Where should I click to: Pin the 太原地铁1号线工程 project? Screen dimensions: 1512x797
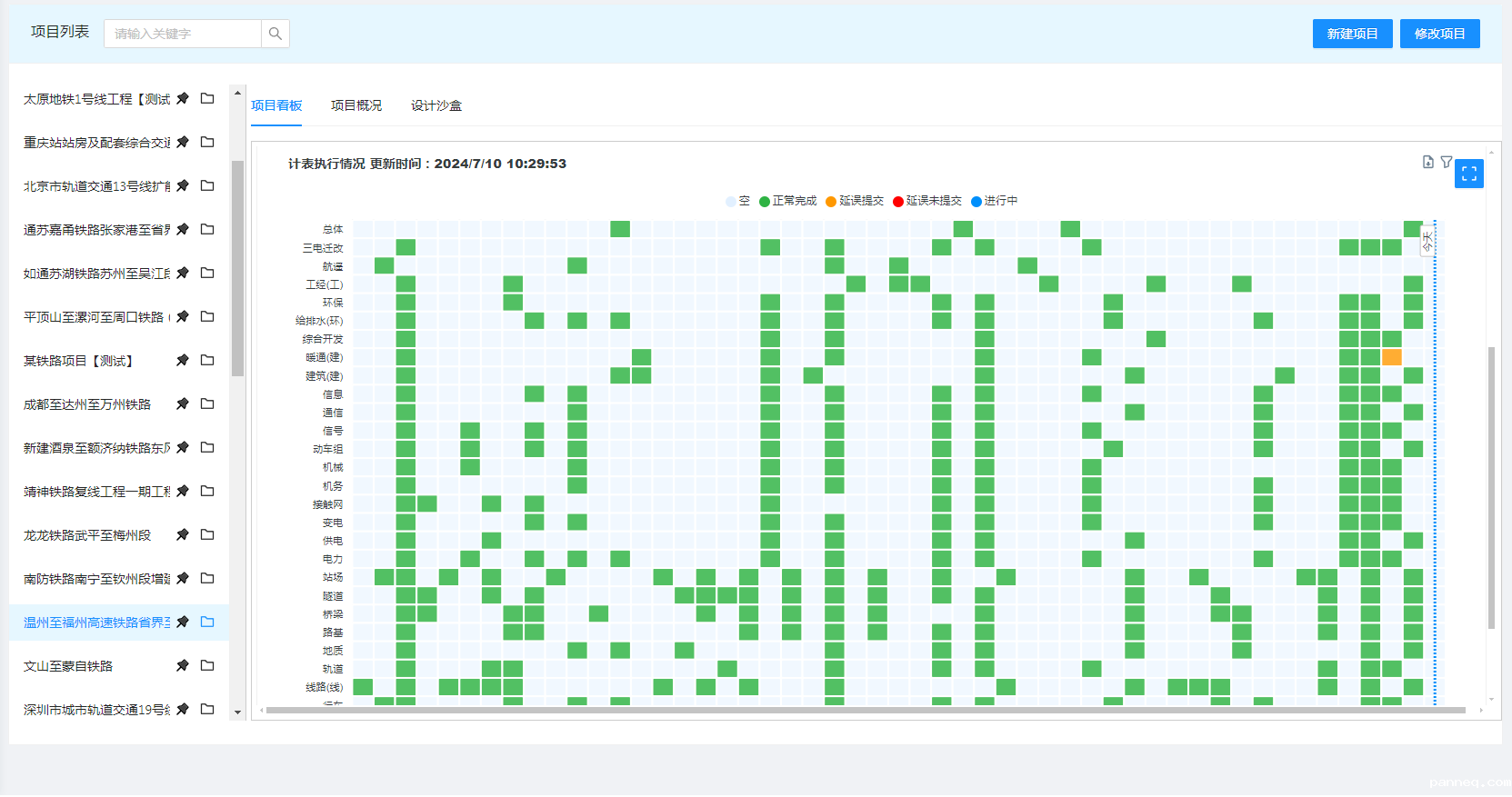pos(183,98)
